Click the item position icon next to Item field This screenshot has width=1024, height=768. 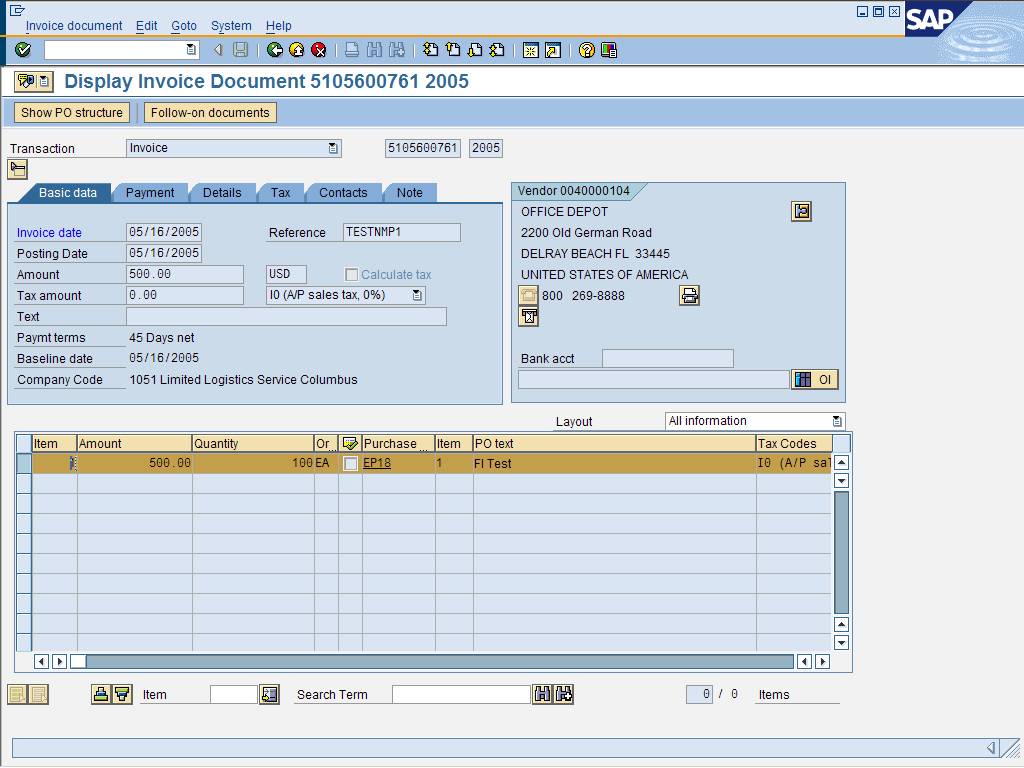[x=269, y=694]
